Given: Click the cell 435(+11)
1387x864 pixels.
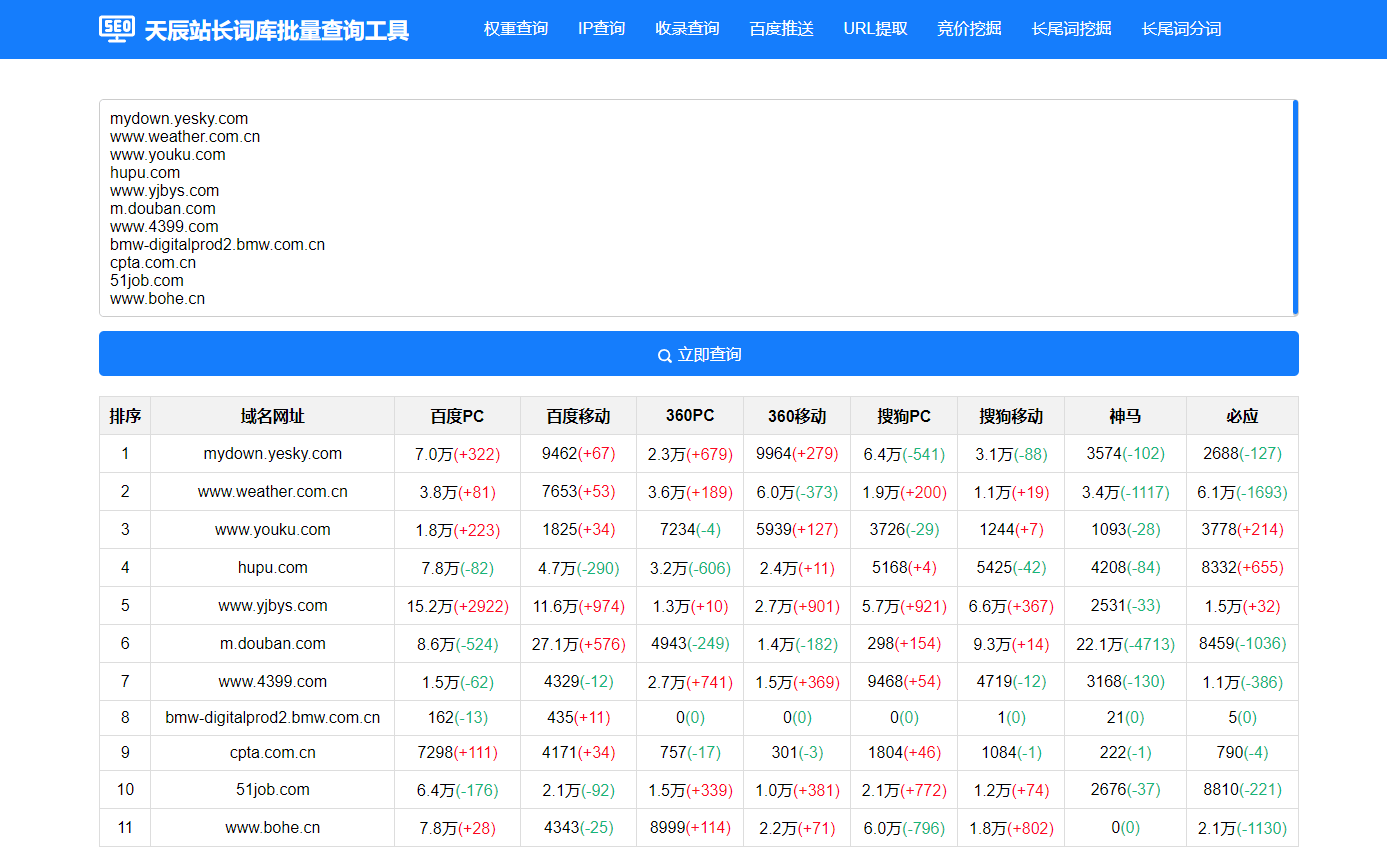Looking at the screenshot, I should [x=578, y=718].
